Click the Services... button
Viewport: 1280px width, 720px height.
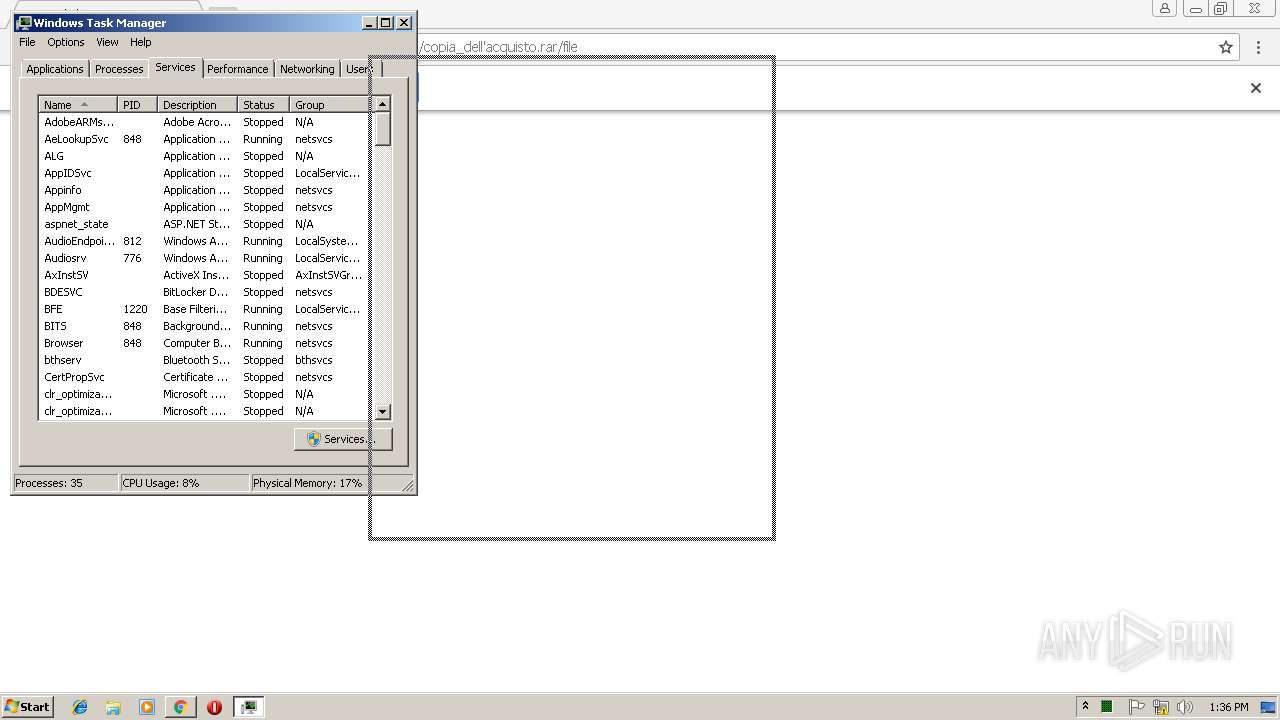[343, 439]
